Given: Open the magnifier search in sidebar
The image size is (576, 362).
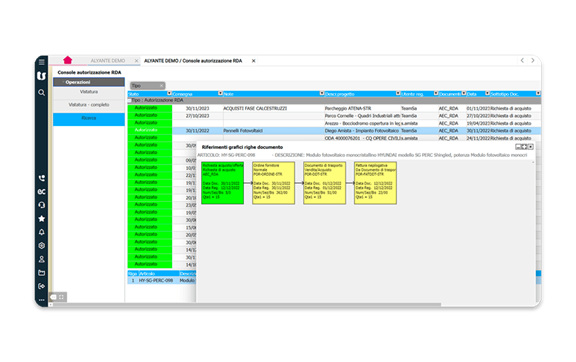Looking at the screenshot, I should point(42,93).
